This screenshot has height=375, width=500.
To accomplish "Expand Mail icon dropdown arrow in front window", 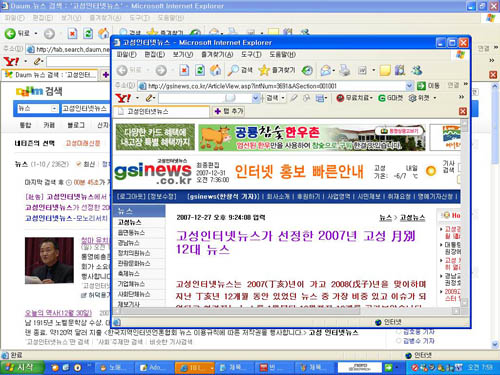I will [333, 70].
